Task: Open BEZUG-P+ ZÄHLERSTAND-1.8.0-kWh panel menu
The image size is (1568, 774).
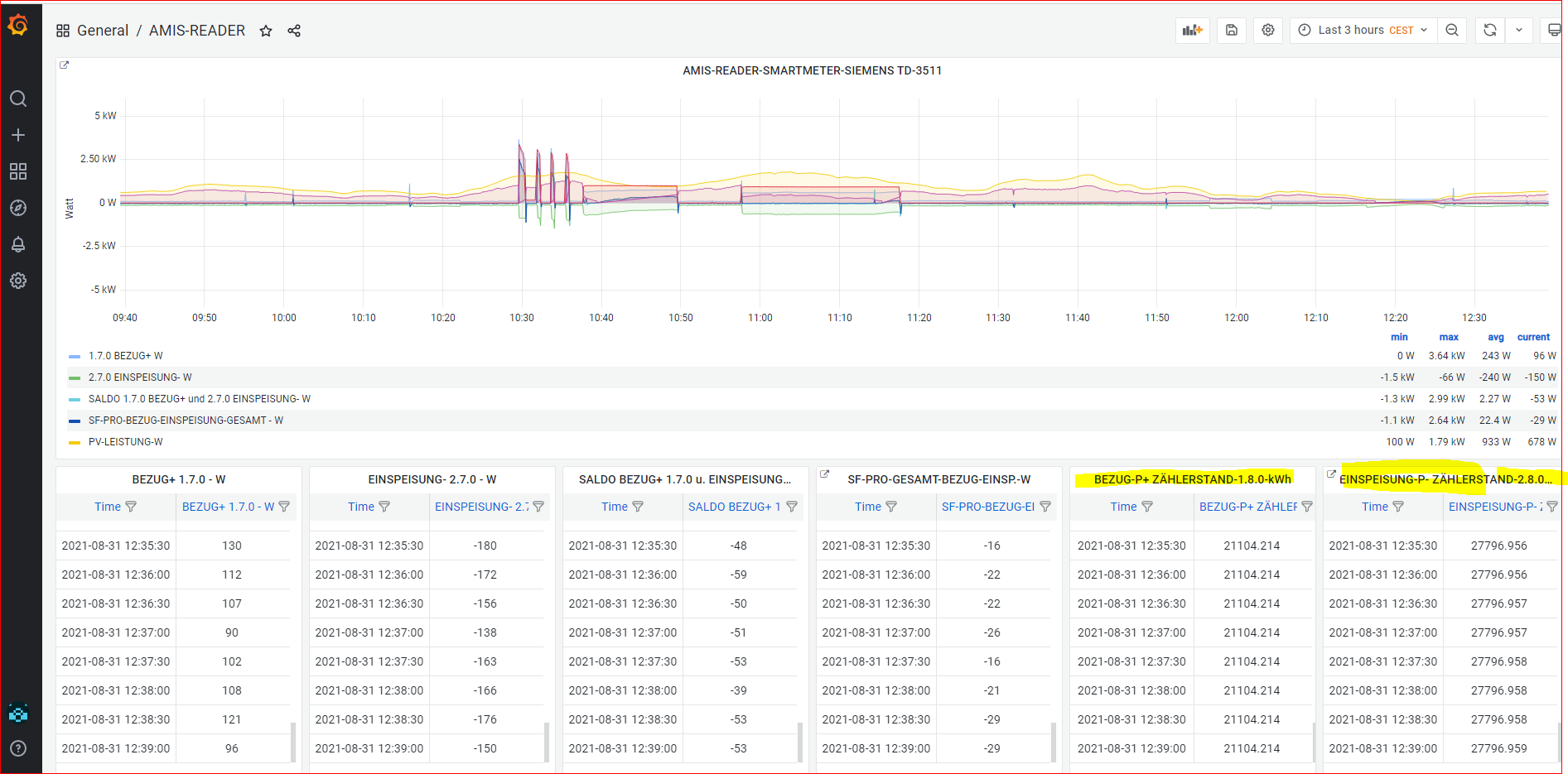Action: click(1192, 479)
